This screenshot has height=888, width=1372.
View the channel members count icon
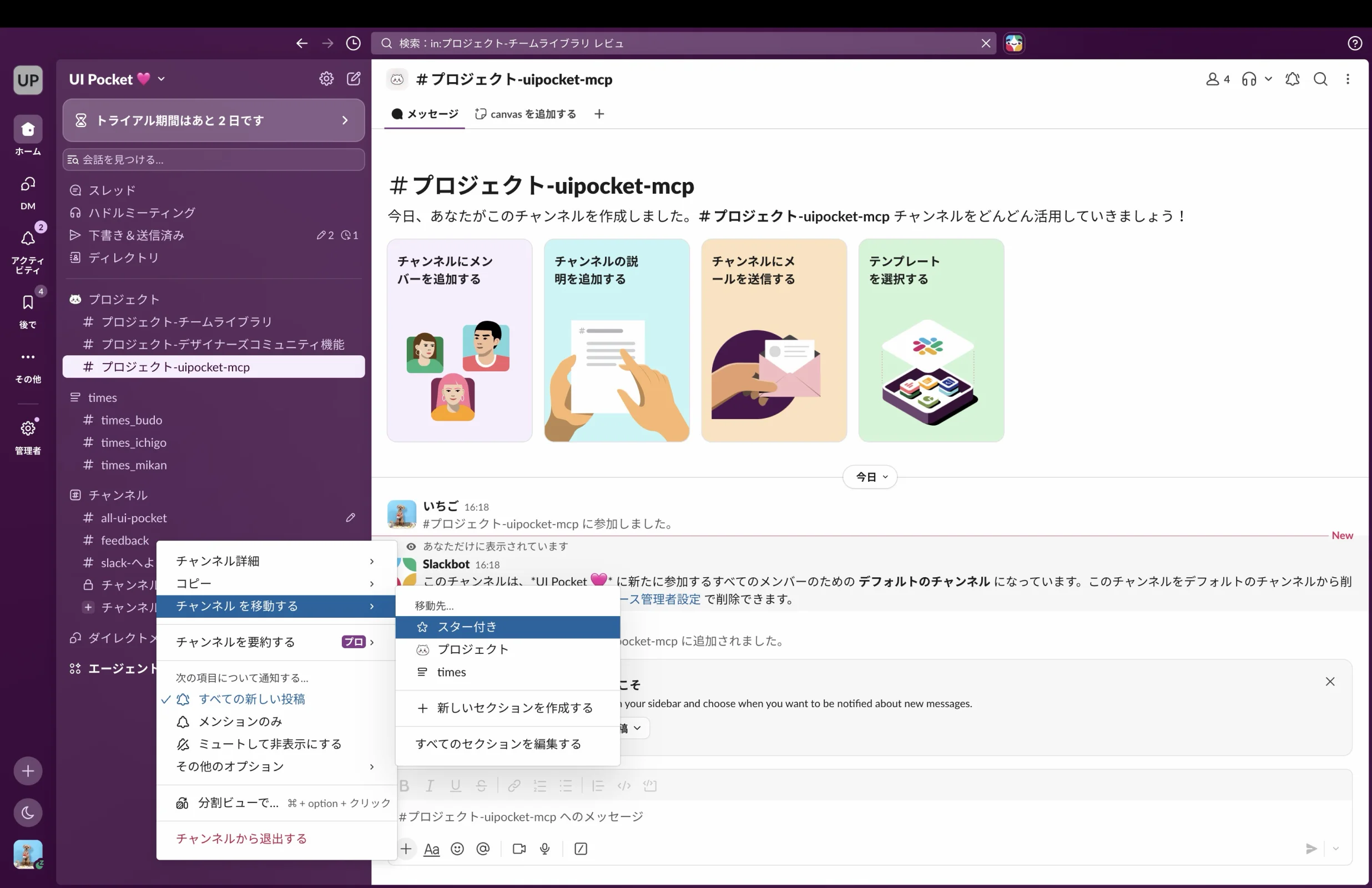point(1217,79)
